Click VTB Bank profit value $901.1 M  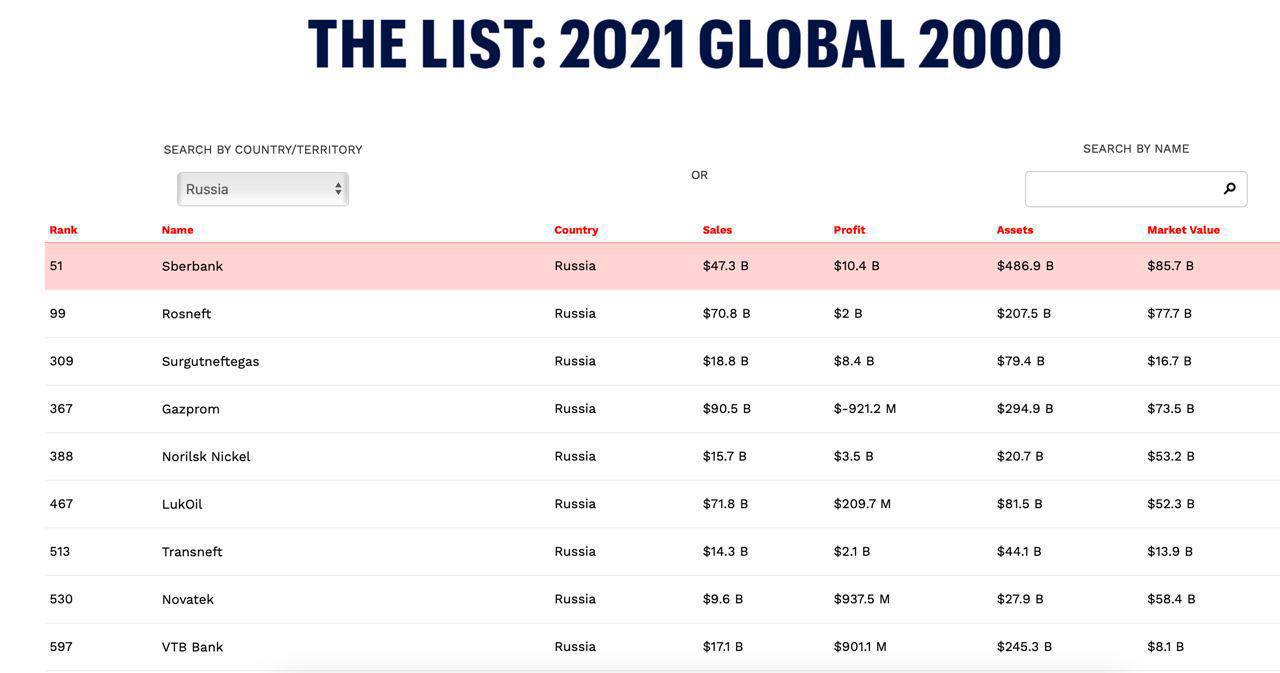(x=860, y=647)
